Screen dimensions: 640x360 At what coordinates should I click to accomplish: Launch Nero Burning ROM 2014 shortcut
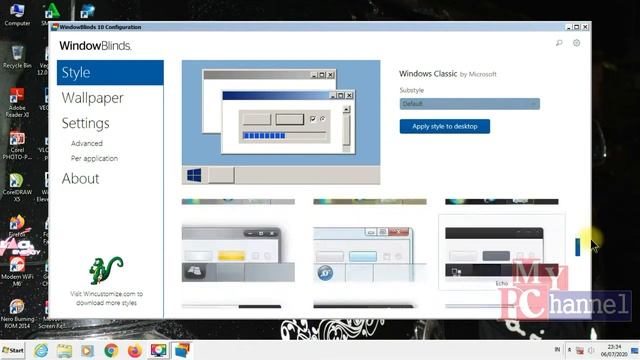coord(17,313)
